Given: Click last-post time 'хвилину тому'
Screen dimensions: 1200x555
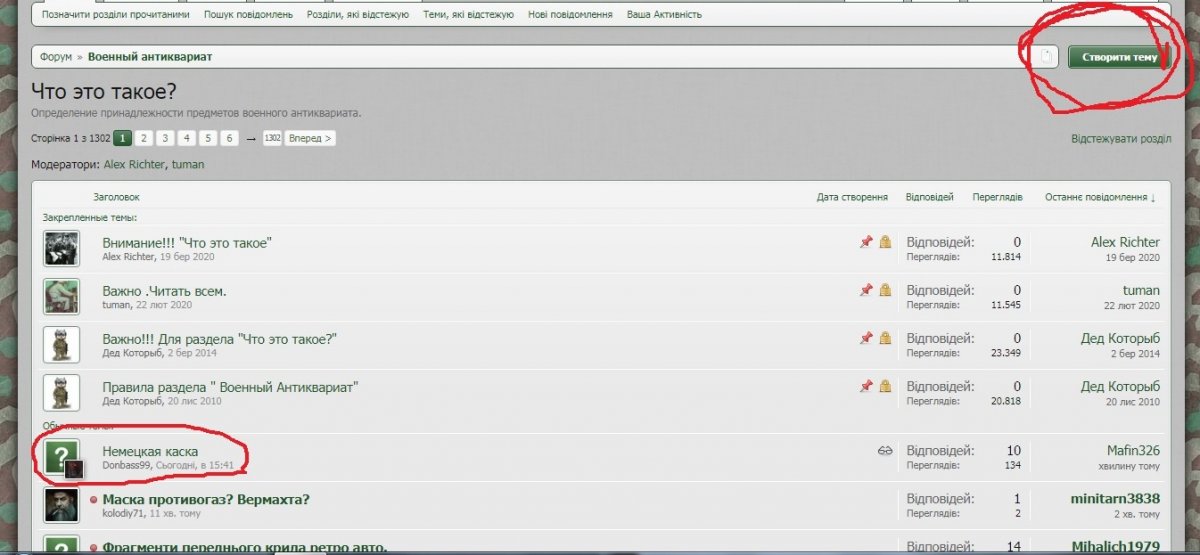Looking at the screenshot, I should [1130, 466].
